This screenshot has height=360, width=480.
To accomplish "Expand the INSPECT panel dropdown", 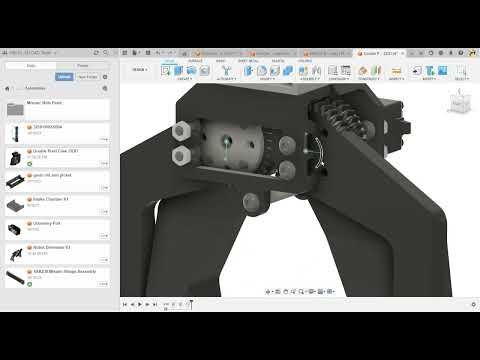I will pyautogui.click(x=396, y=79).
